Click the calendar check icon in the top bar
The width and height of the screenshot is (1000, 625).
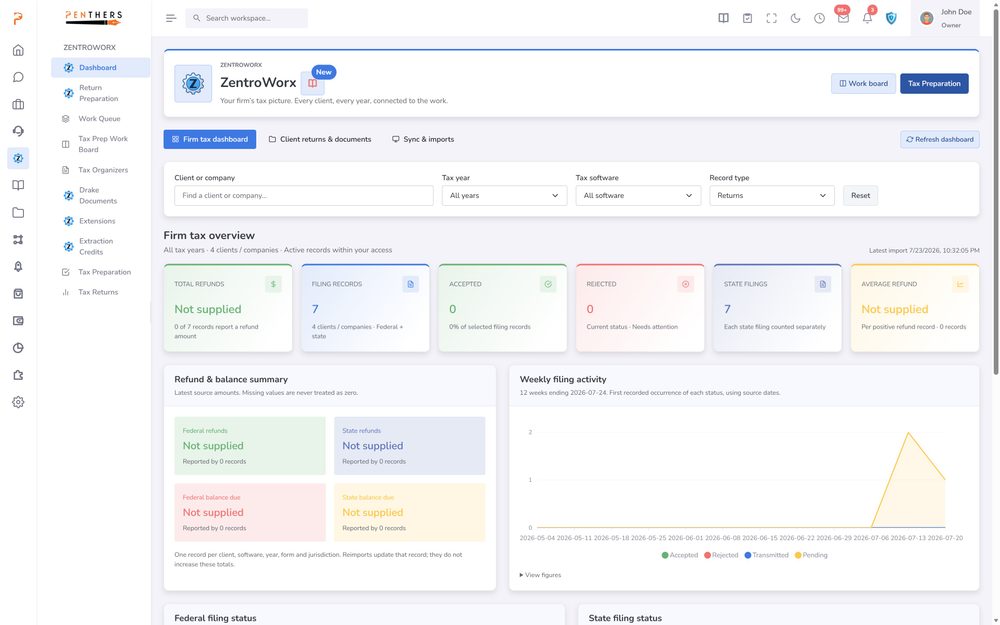pos(747,18)
